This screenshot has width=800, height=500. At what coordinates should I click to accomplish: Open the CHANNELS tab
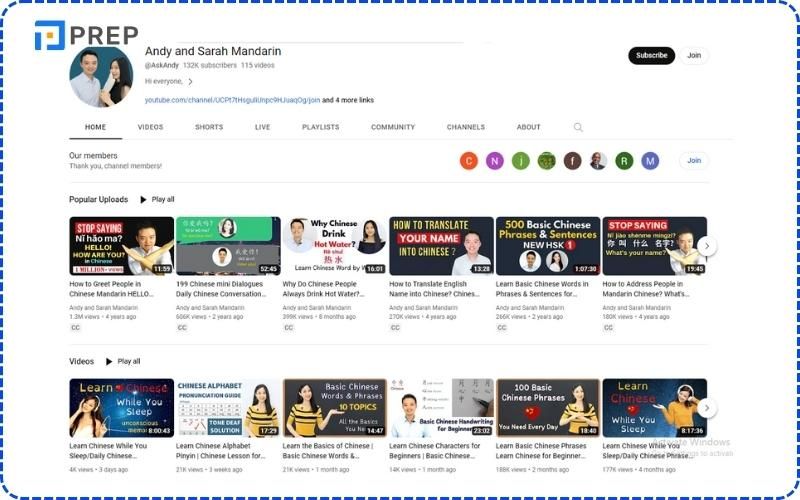(466, 127)
